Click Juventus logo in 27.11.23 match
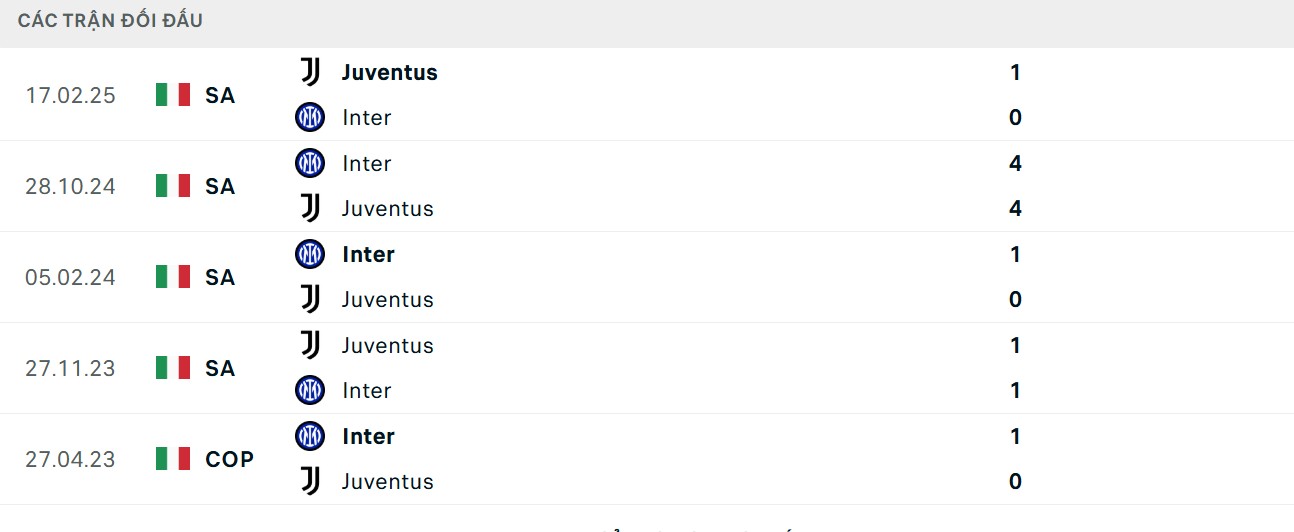The height and width of the screenshot is (532, 1294). [x=310, y=345]
